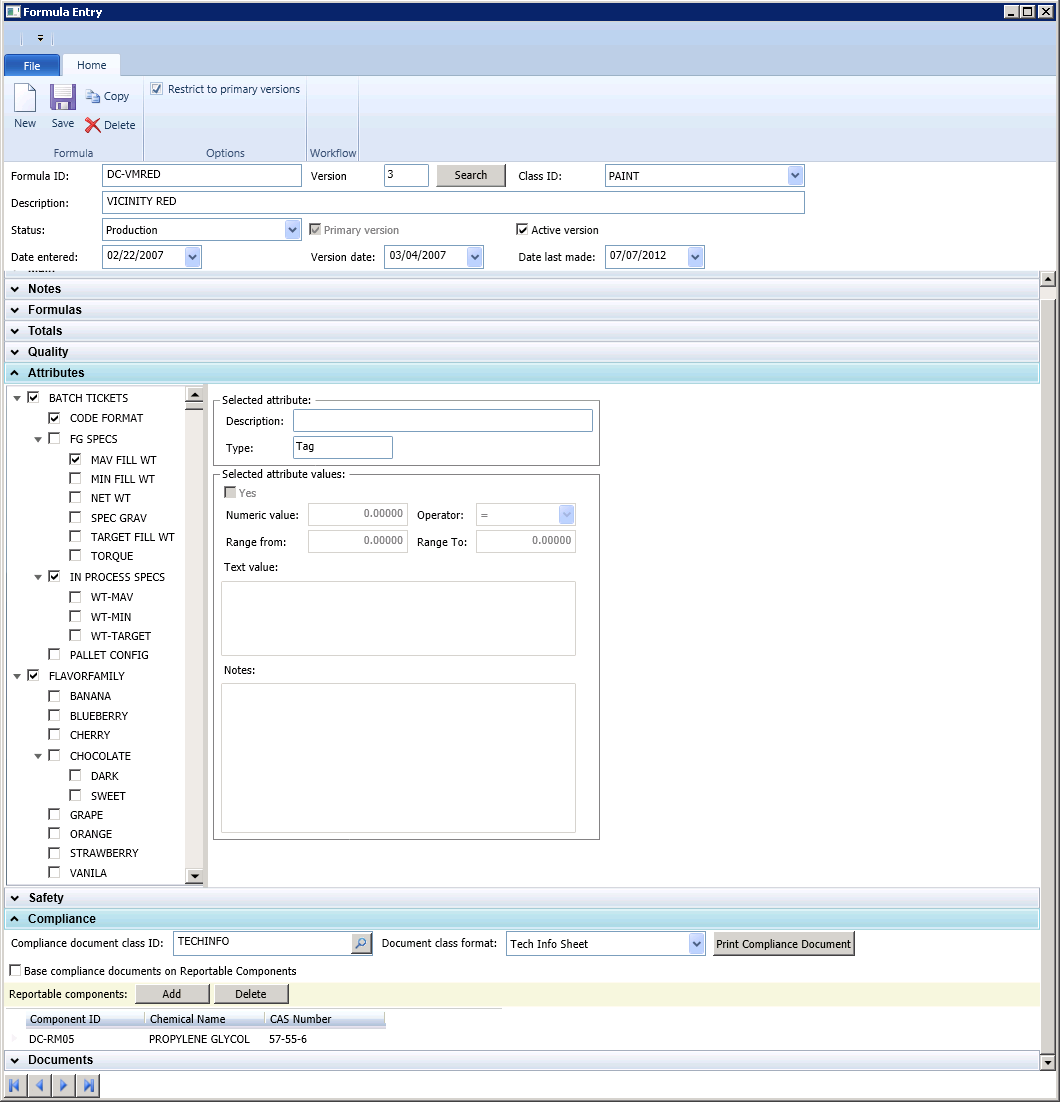Go to the first record navigation arrow
This screenshot has width=1060, height=1102.
click(15, 1085)
